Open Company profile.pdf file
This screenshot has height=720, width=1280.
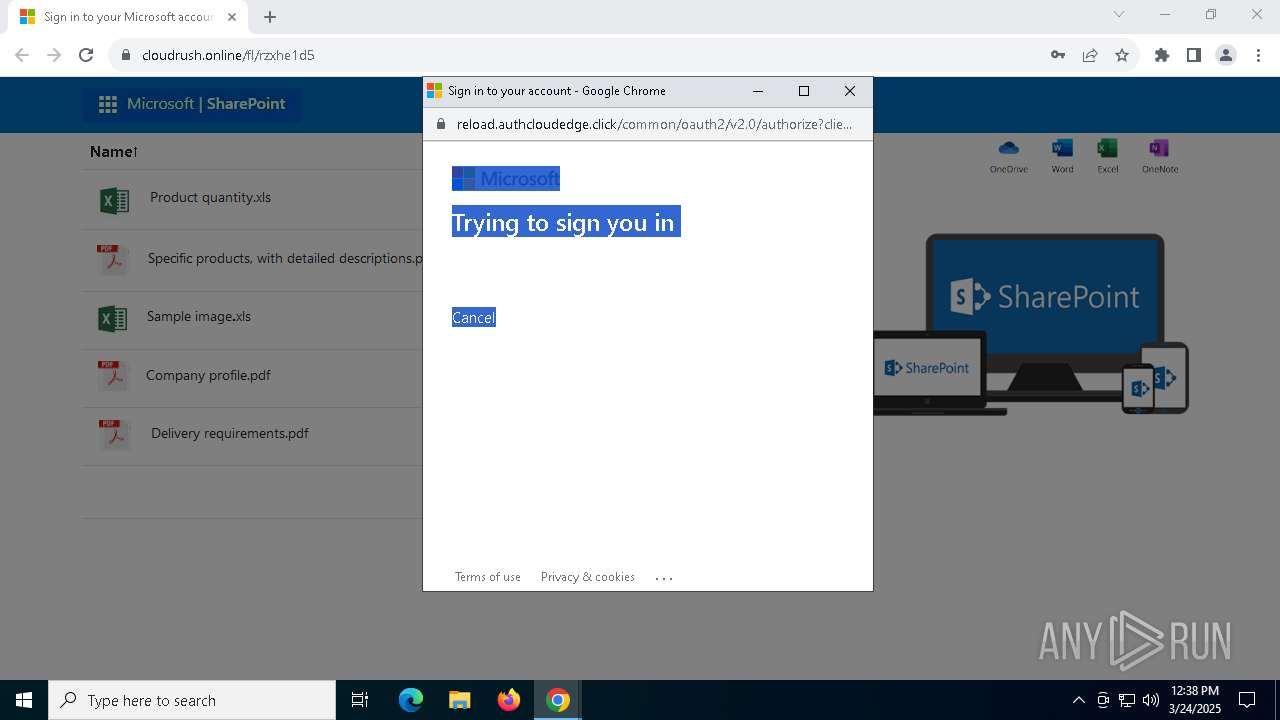point(208,375)
